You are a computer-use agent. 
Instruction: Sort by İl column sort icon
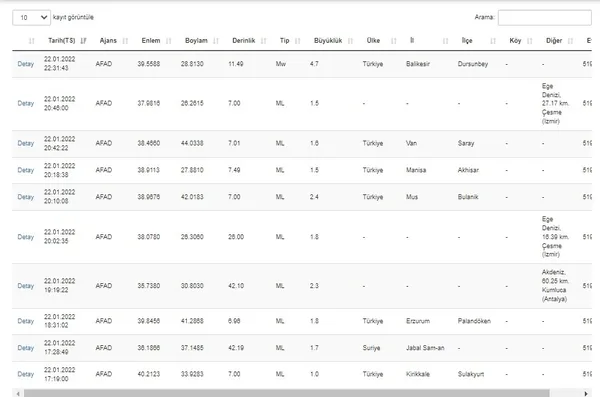(445, 41)
